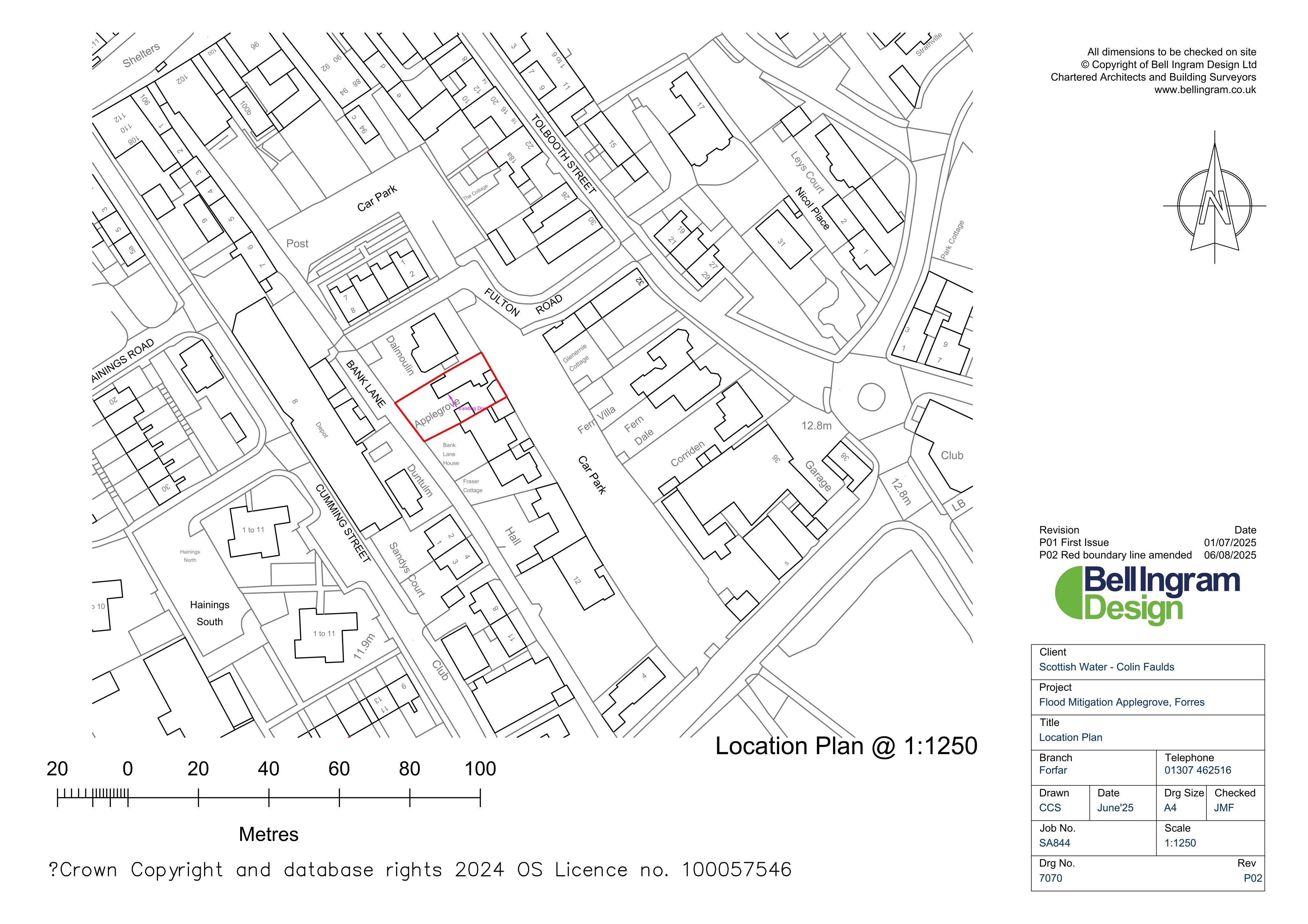Click 'All dimensions to be checked on site' note
Screen dimensions: 1308x924
[x=1171, y=52]
